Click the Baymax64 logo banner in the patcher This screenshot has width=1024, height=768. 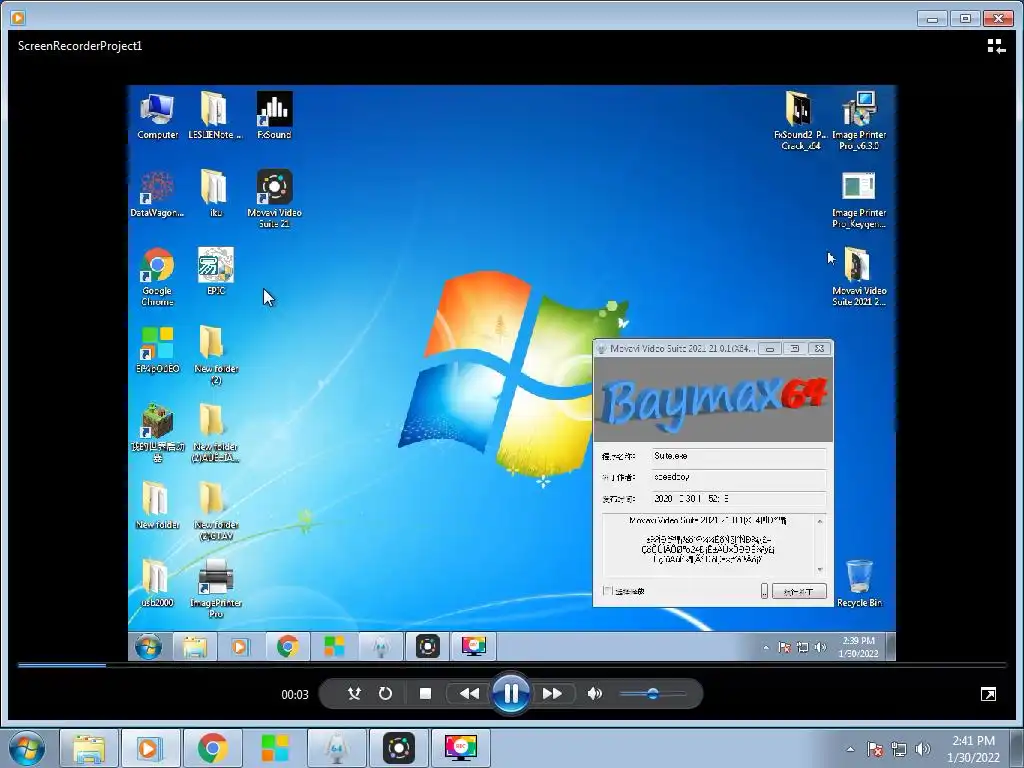click(x=713, y=400)
